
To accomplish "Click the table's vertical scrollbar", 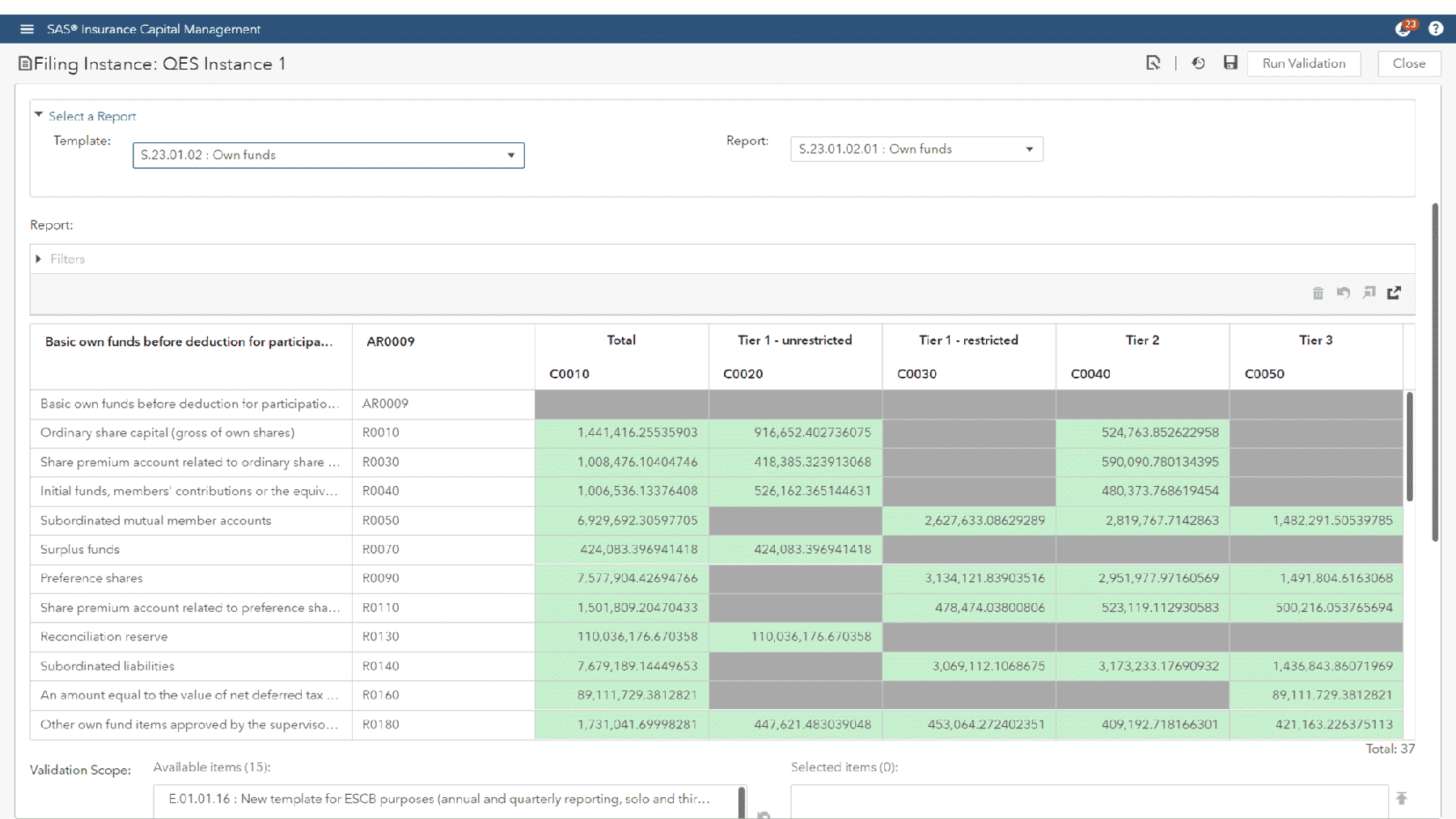I will pos(1409,446).
